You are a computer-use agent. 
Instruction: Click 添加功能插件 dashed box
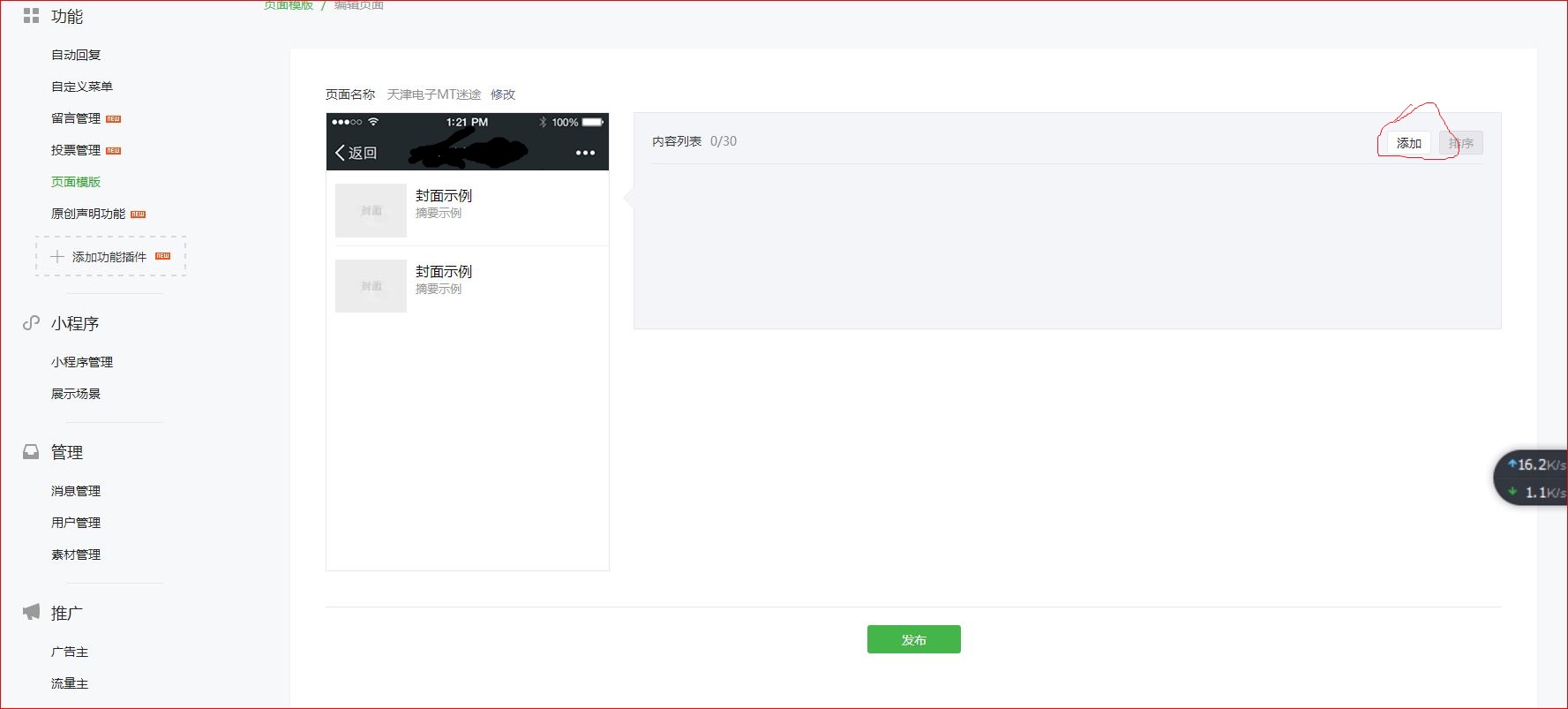pyautogui.click(x=110, y=256)
